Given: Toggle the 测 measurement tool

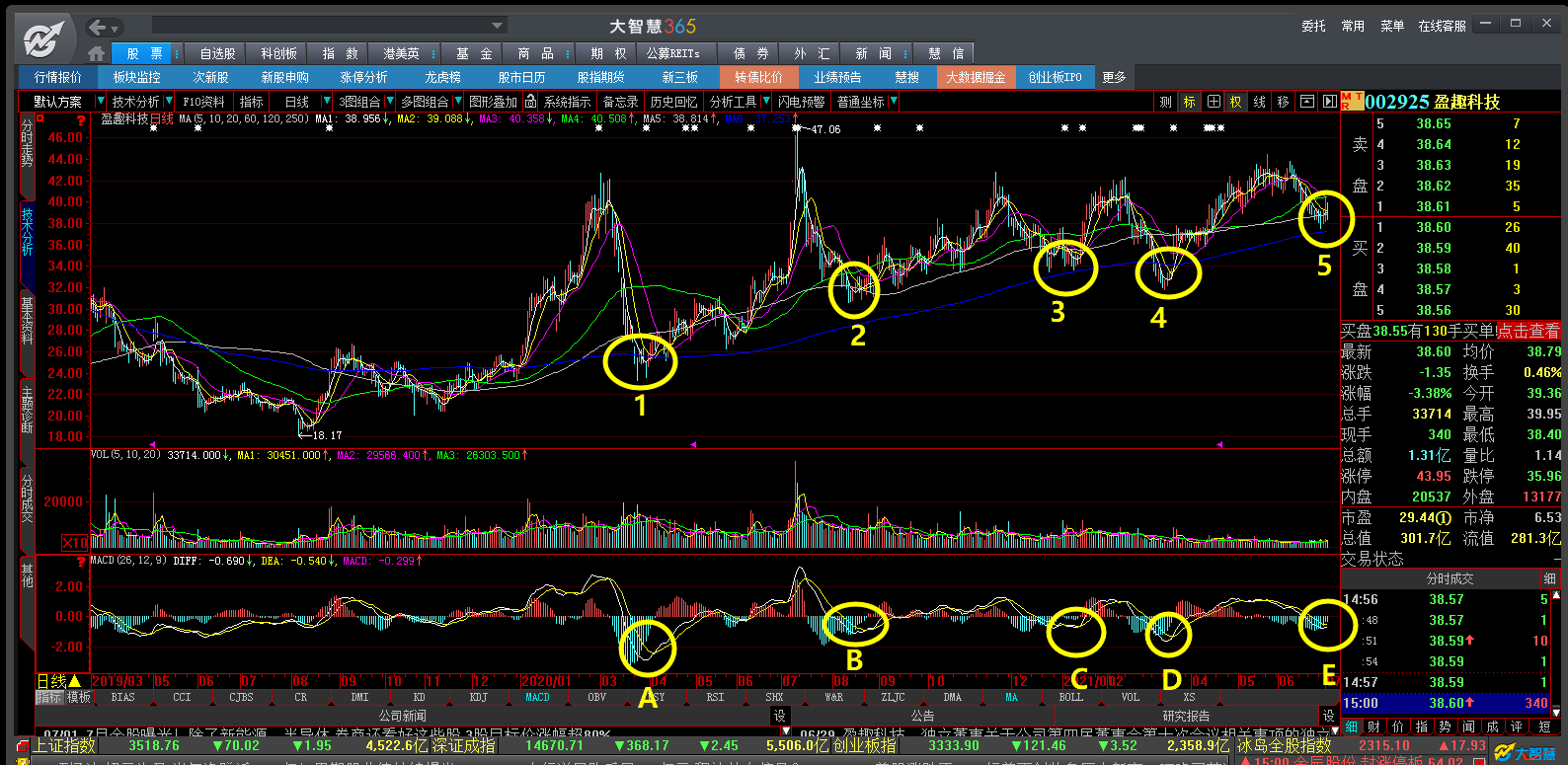Looking at the screenshot, I should point(1165,102).
